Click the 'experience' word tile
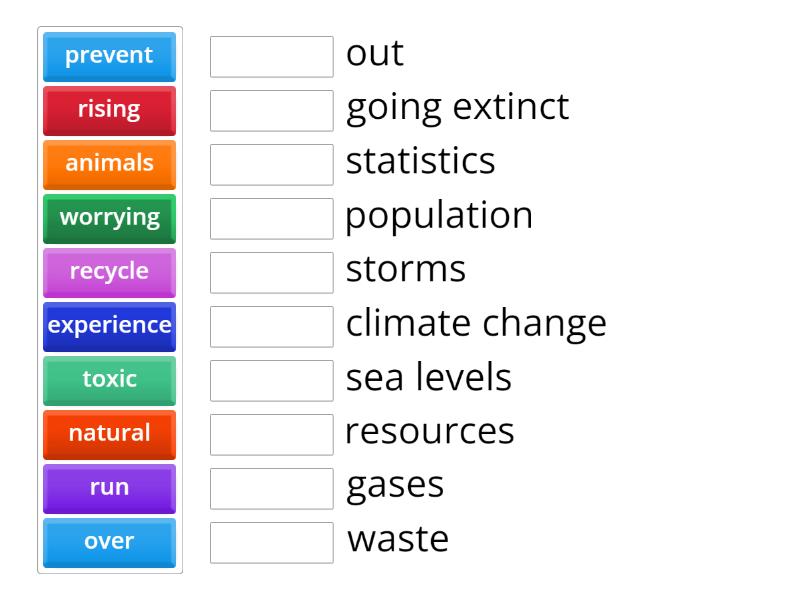 point(109,326)
